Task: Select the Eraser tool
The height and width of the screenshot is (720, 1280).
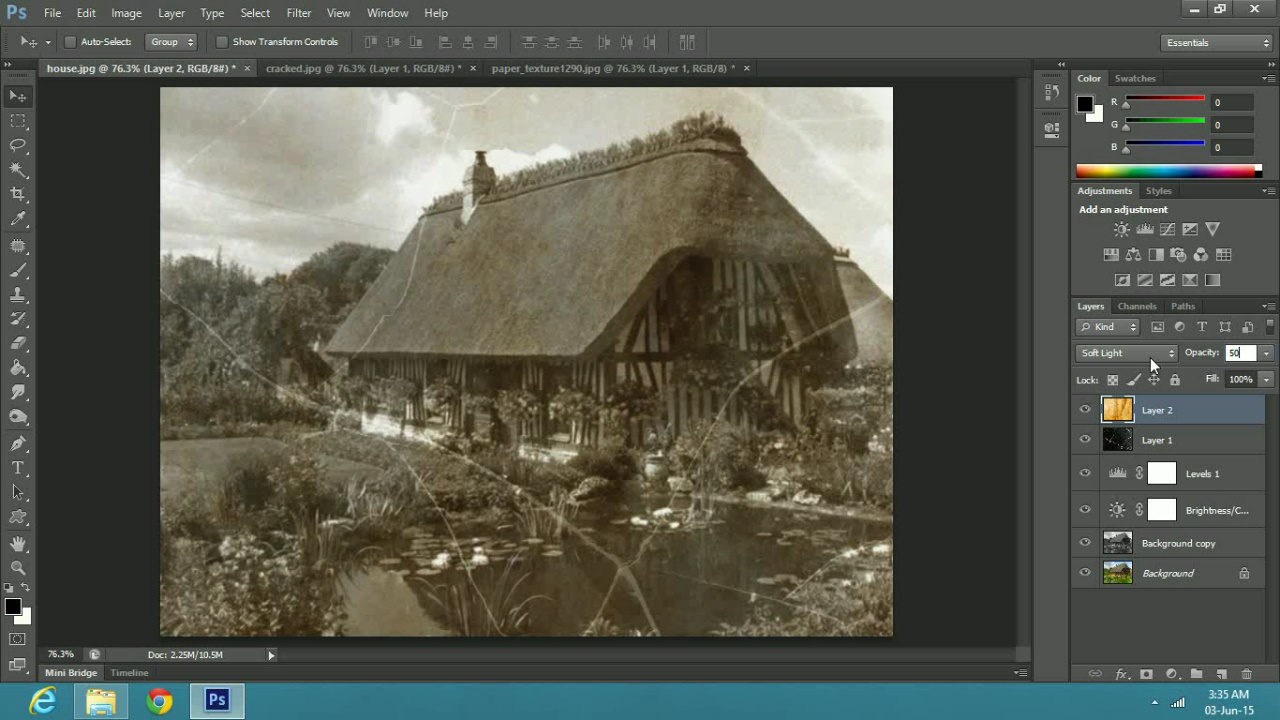Action: [18, 344]
